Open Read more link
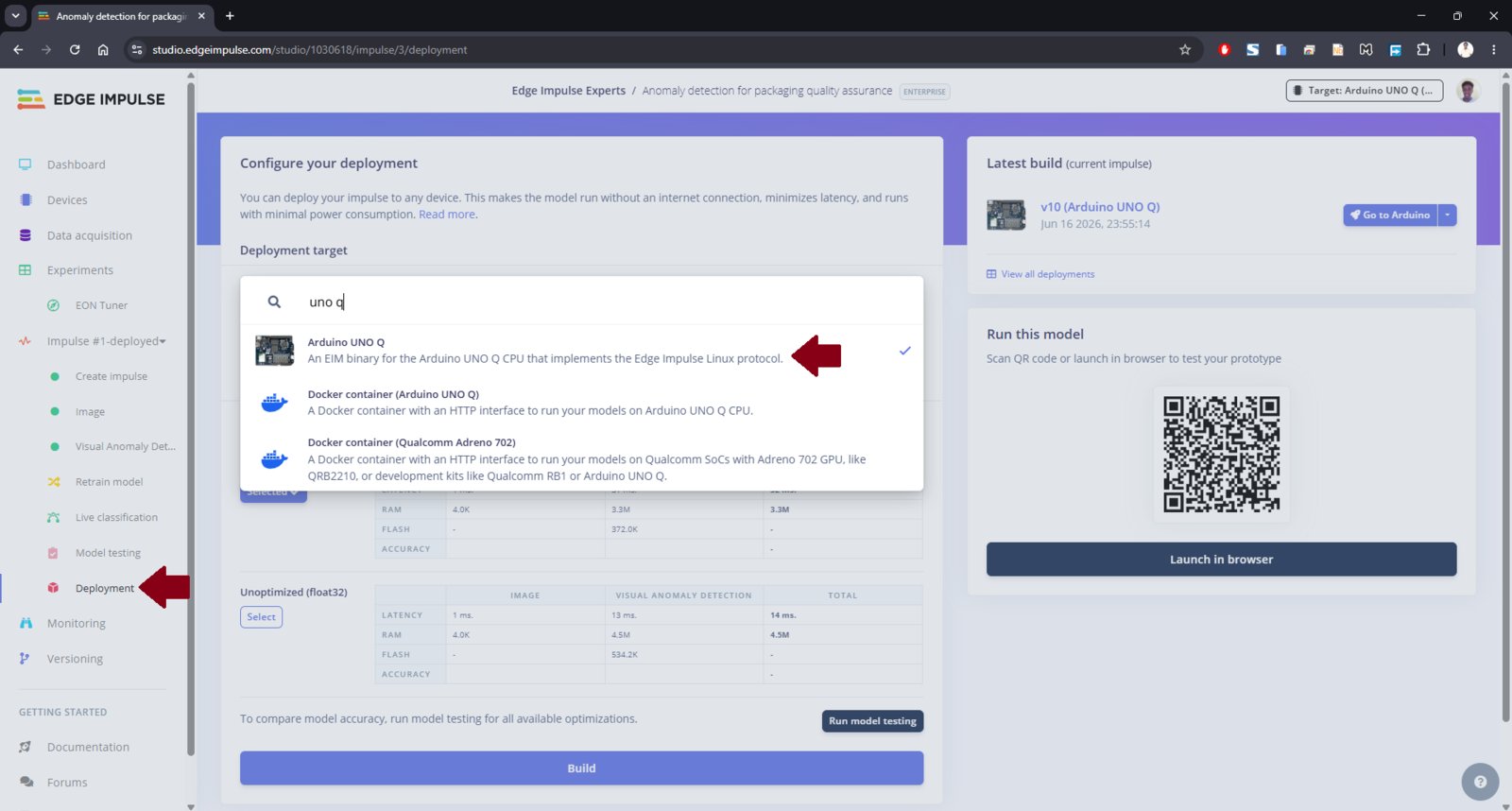 tap(447, 215)
